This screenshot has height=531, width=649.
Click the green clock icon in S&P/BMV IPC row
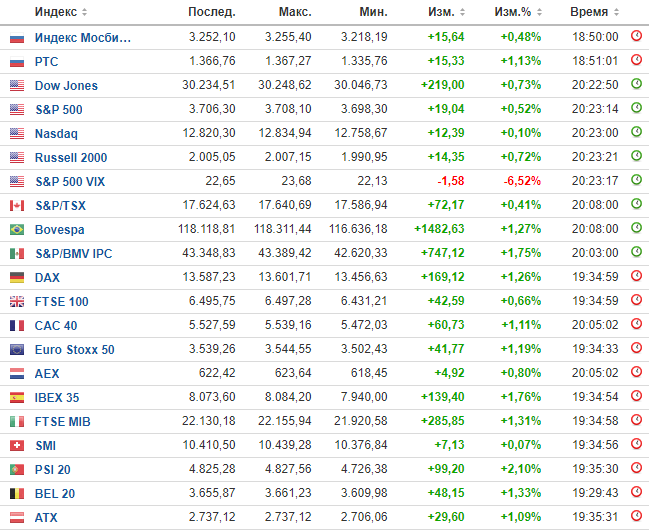pos(636,252)
